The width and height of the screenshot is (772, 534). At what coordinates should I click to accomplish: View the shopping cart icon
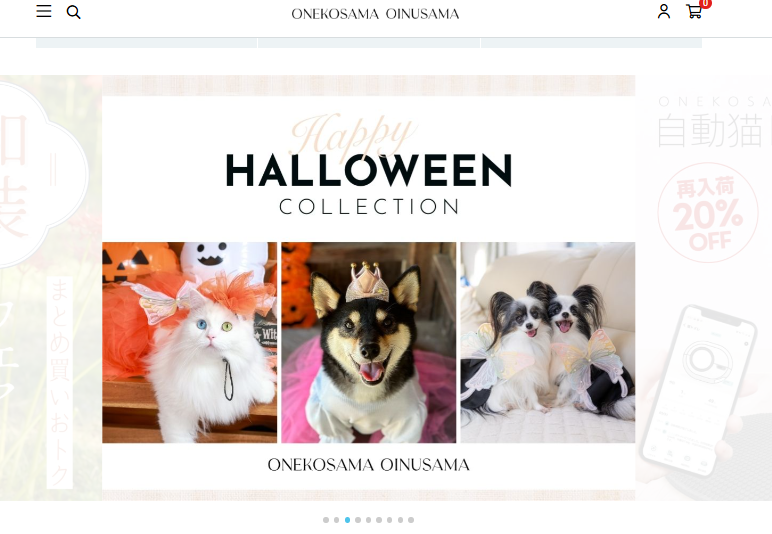click(694, 11)
